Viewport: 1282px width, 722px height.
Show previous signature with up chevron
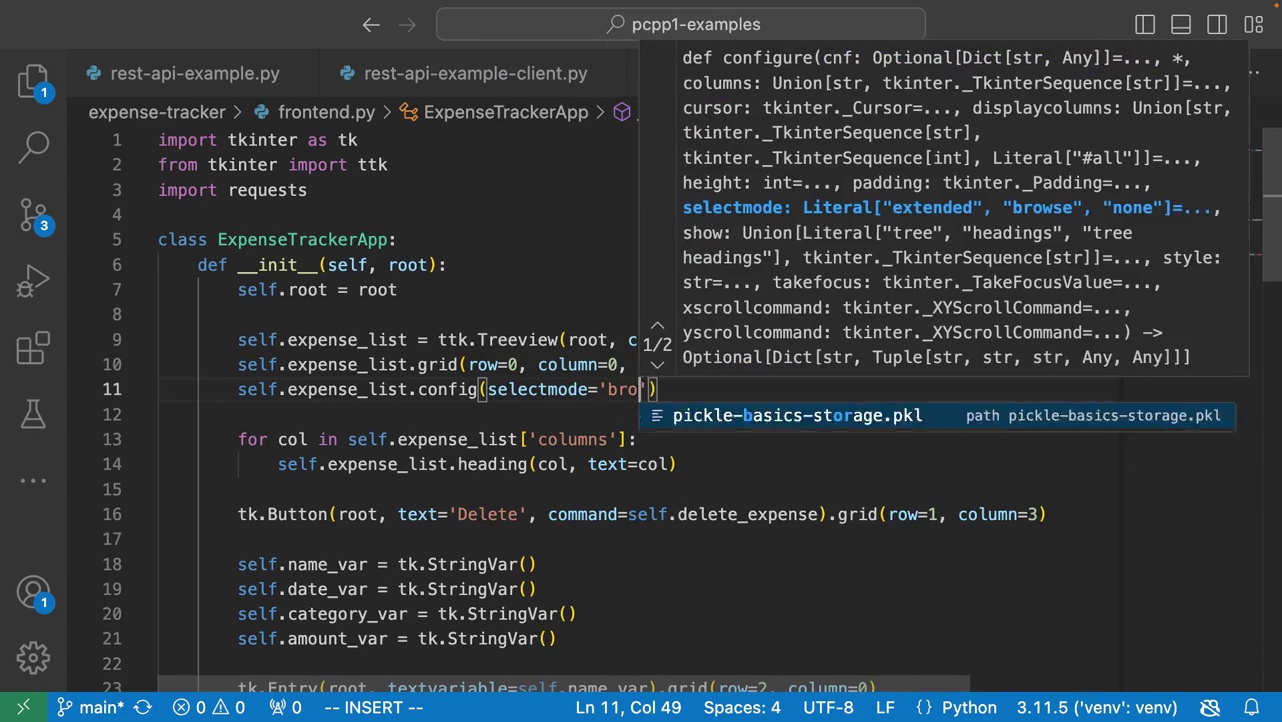[x=657, y=326]
